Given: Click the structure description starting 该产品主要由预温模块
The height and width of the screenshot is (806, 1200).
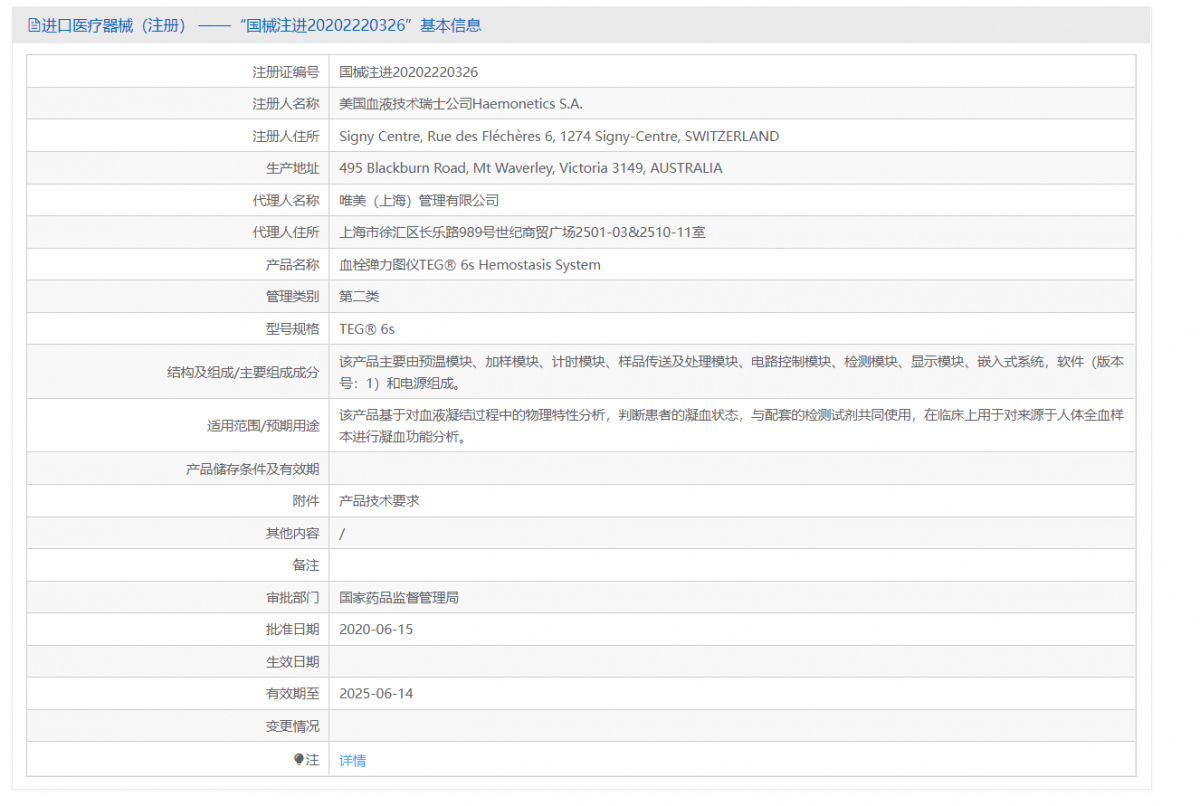Looking at the screenshot, I should pos(732,372).
